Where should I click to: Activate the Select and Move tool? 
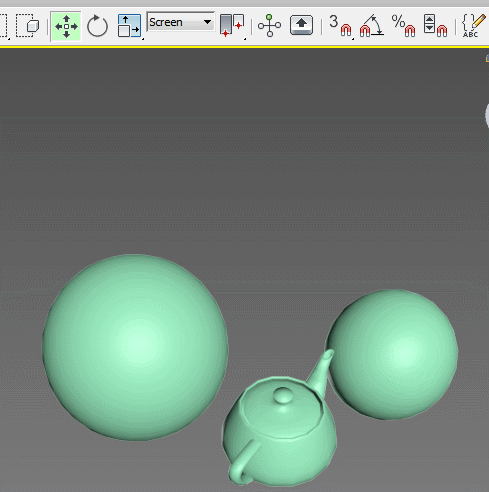[x=66, y=26]
